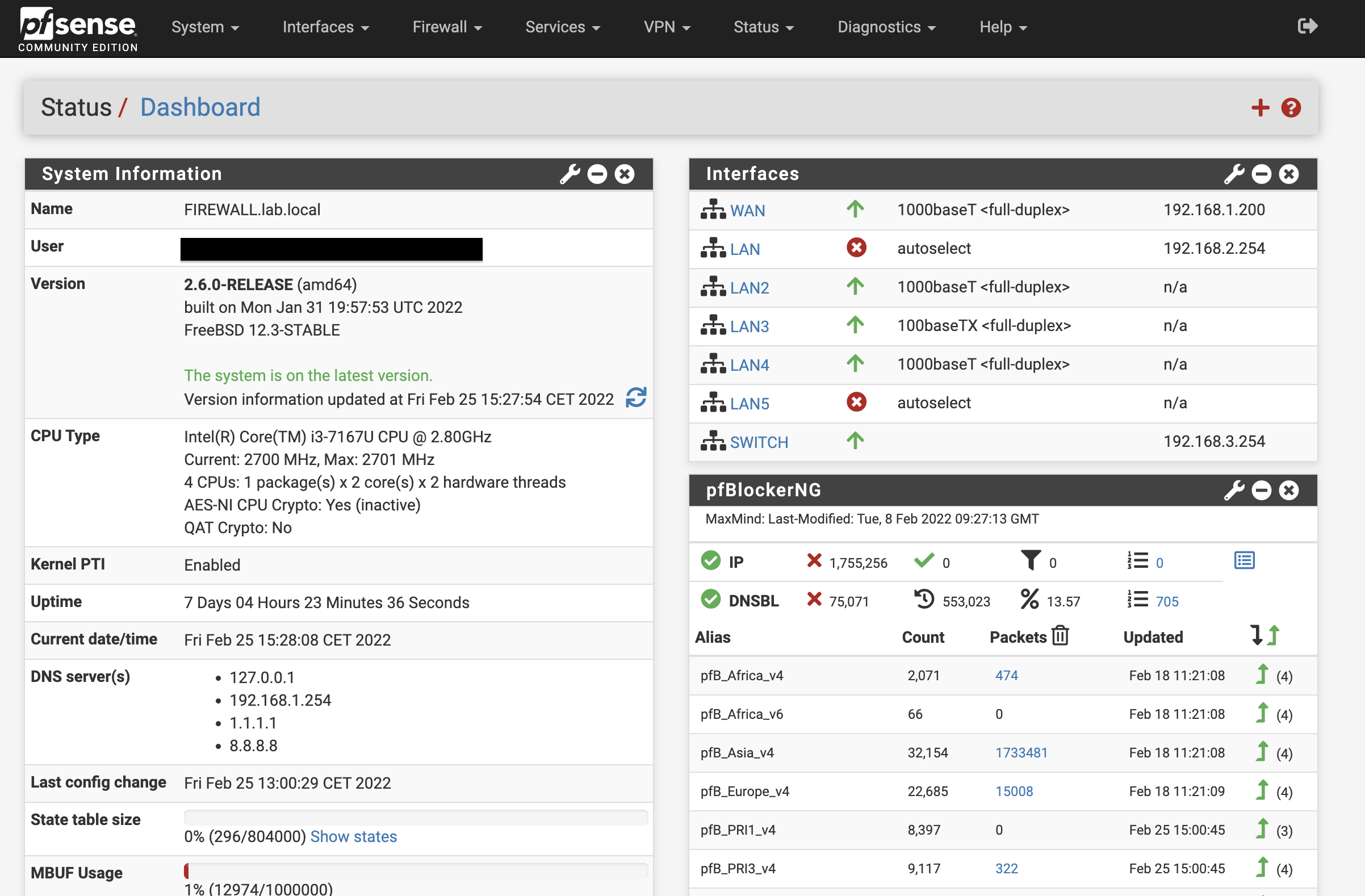The image size is (1365, 896).
Task: Click the LAN5 down status icon
Action: [x=856, y=402]
